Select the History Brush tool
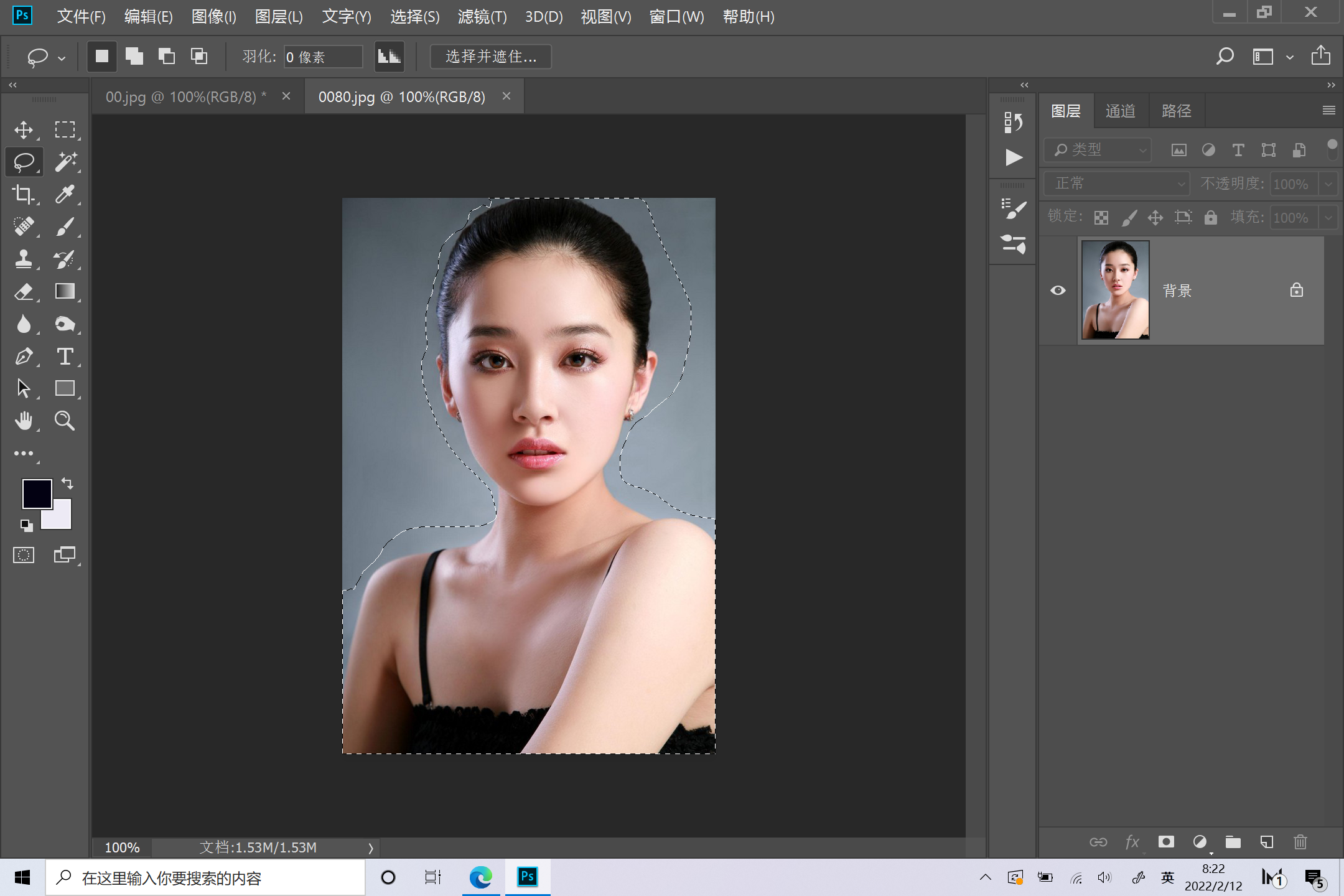 point(65,259)
